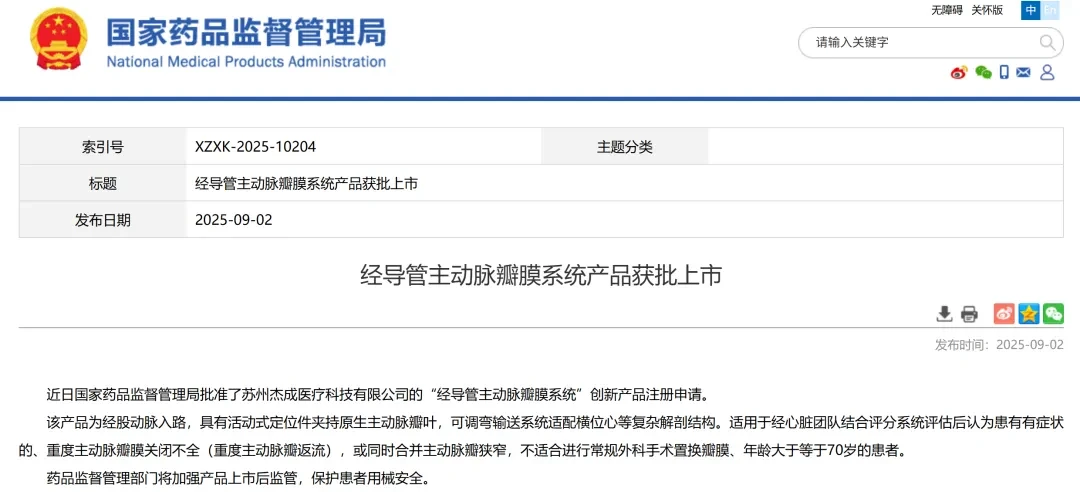Open the WeChat icon under the search box
Image resolution: width=1080 pixels, height=492 pixels.
[984, 72]
